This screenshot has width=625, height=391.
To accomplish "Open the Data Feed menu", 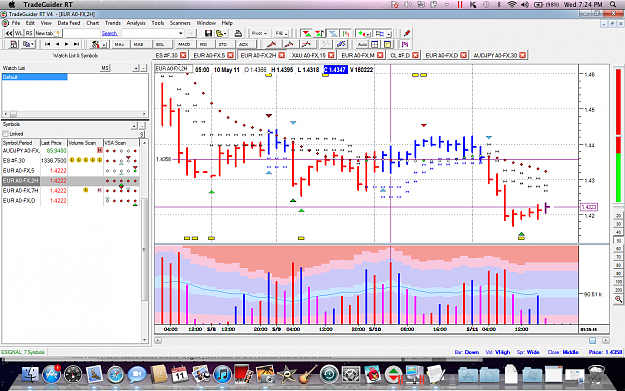I will click(69, 23).
